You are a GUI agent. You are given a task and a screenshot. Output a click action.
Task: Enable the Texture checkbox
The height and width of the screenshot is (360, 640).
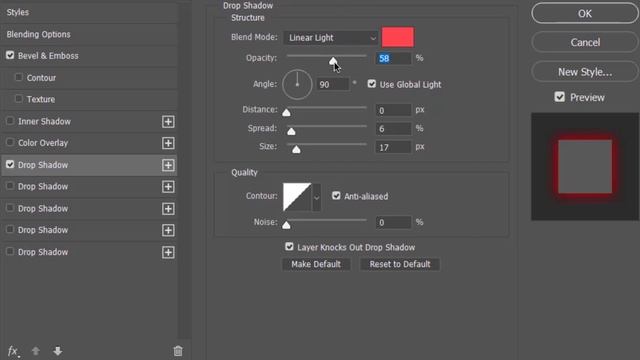click(19, 99)
